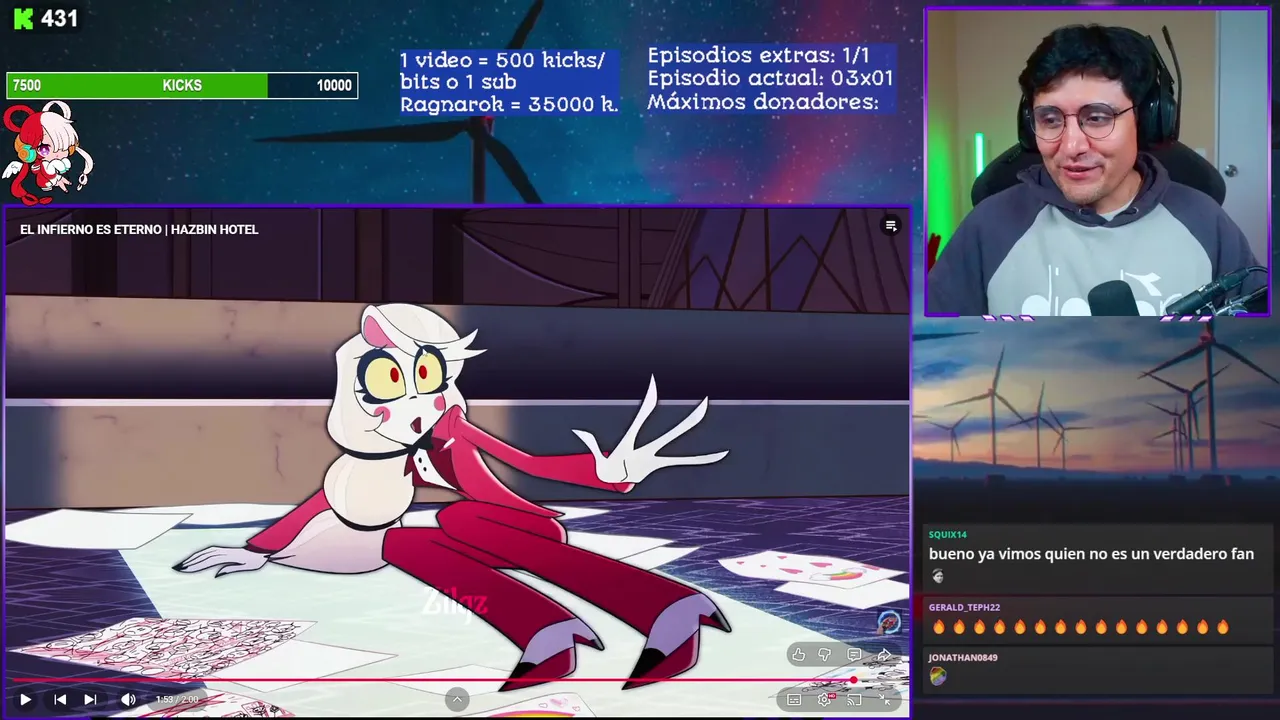Image resolution: width=1280 pixels, height=720 pixels.
Task: Click the viewer count 431
Action: 59,18
